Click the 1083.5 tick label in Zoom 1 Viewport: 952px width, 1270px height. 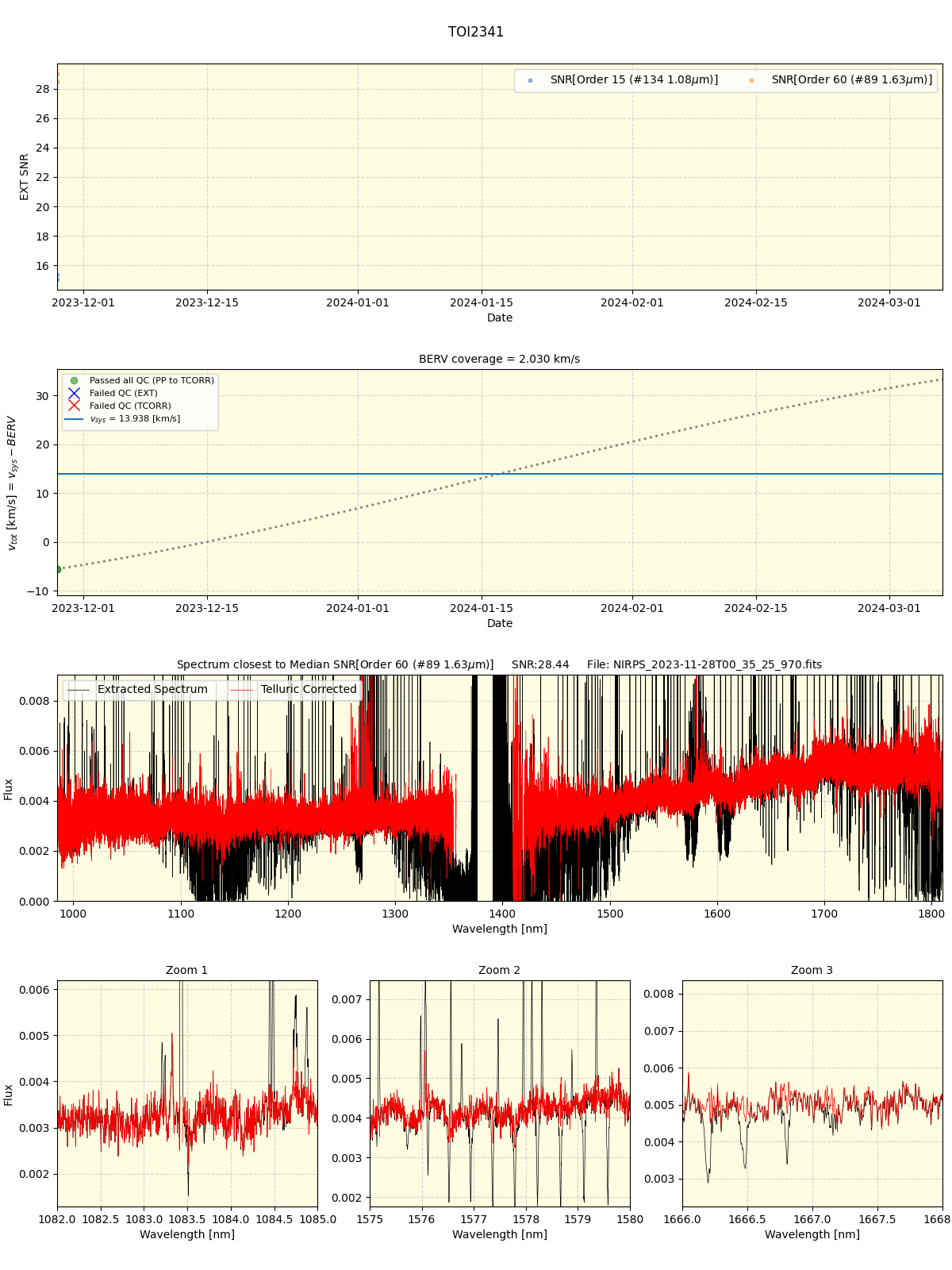[187, 1219]
